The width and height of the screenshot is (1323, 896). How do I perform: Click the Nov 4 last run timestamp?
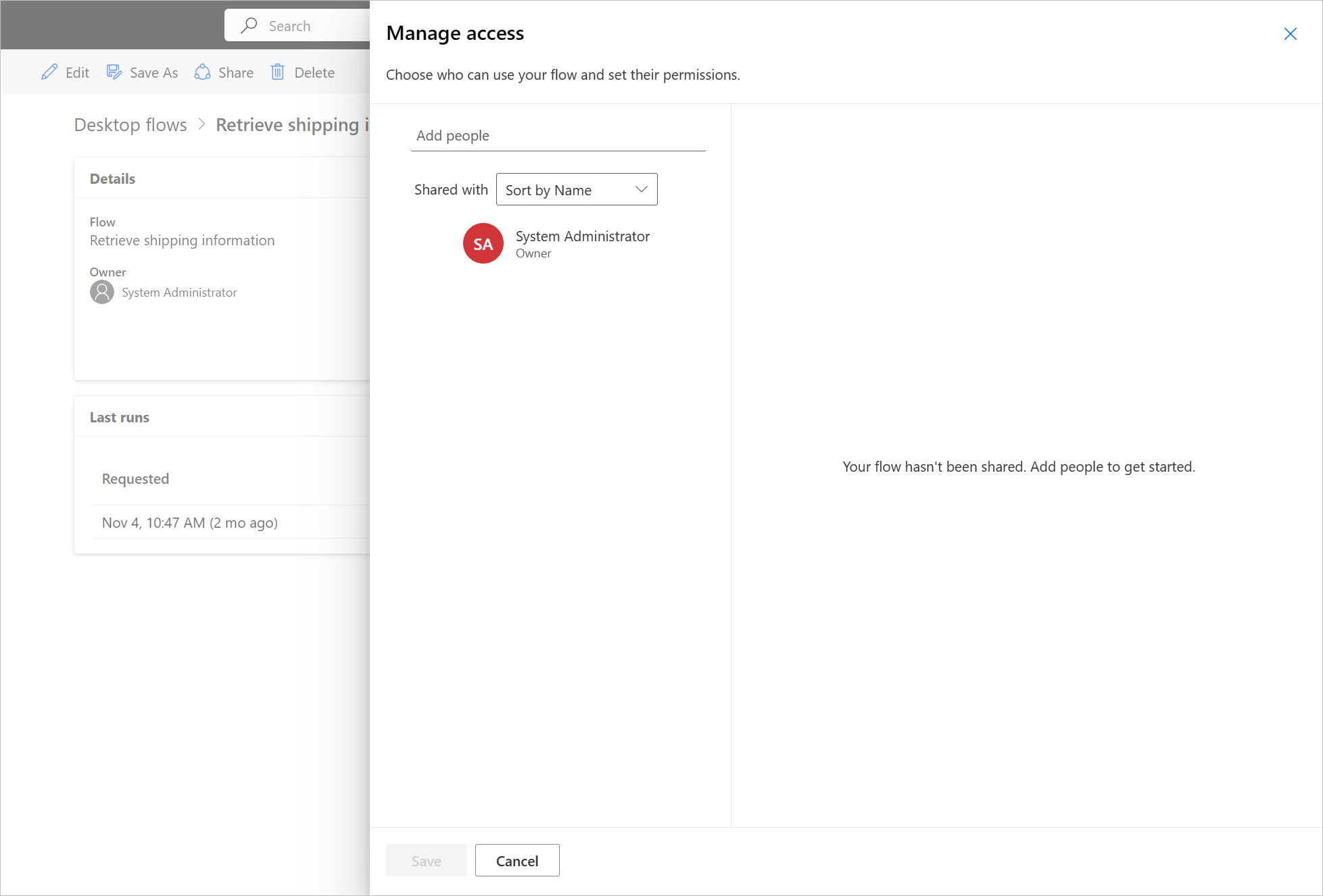(x=189, y=521)
